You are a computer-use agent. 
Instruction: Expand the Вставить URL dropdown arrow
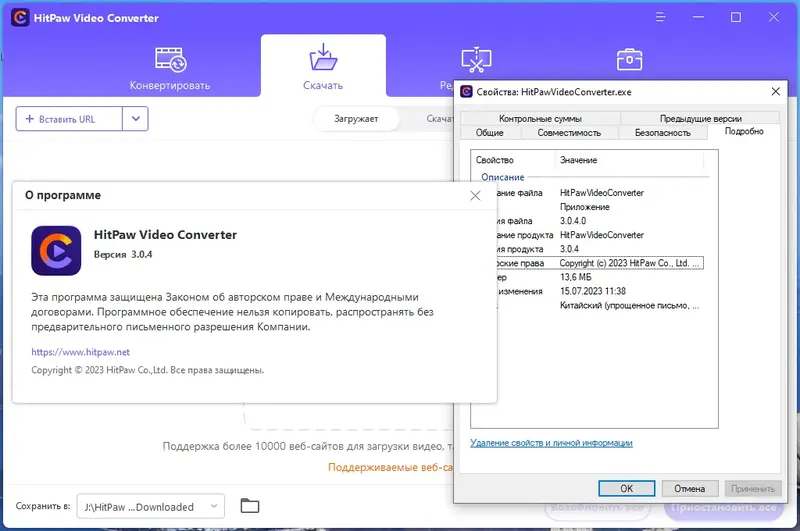136,119
